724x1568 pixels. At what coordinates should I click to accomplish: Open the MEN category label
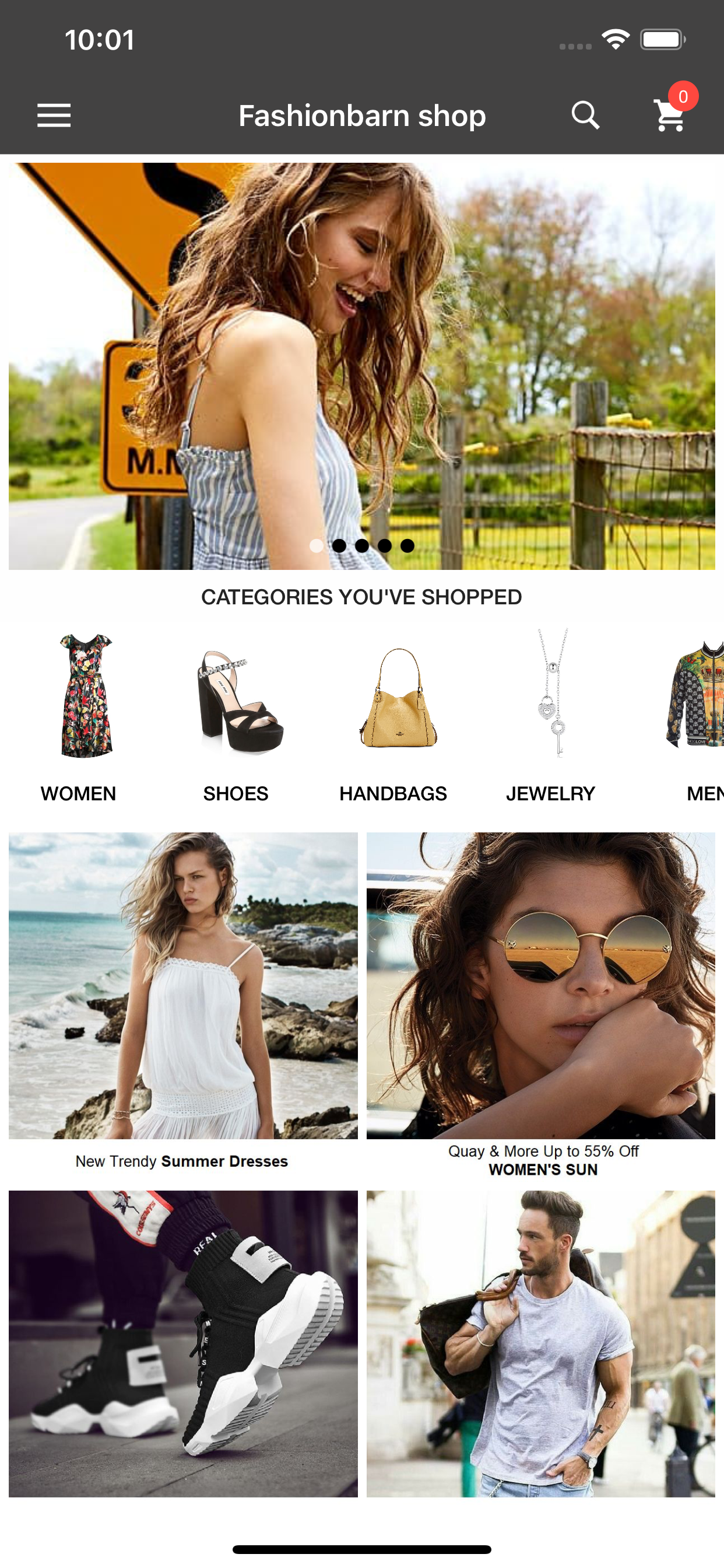click(x=705, y=794)
